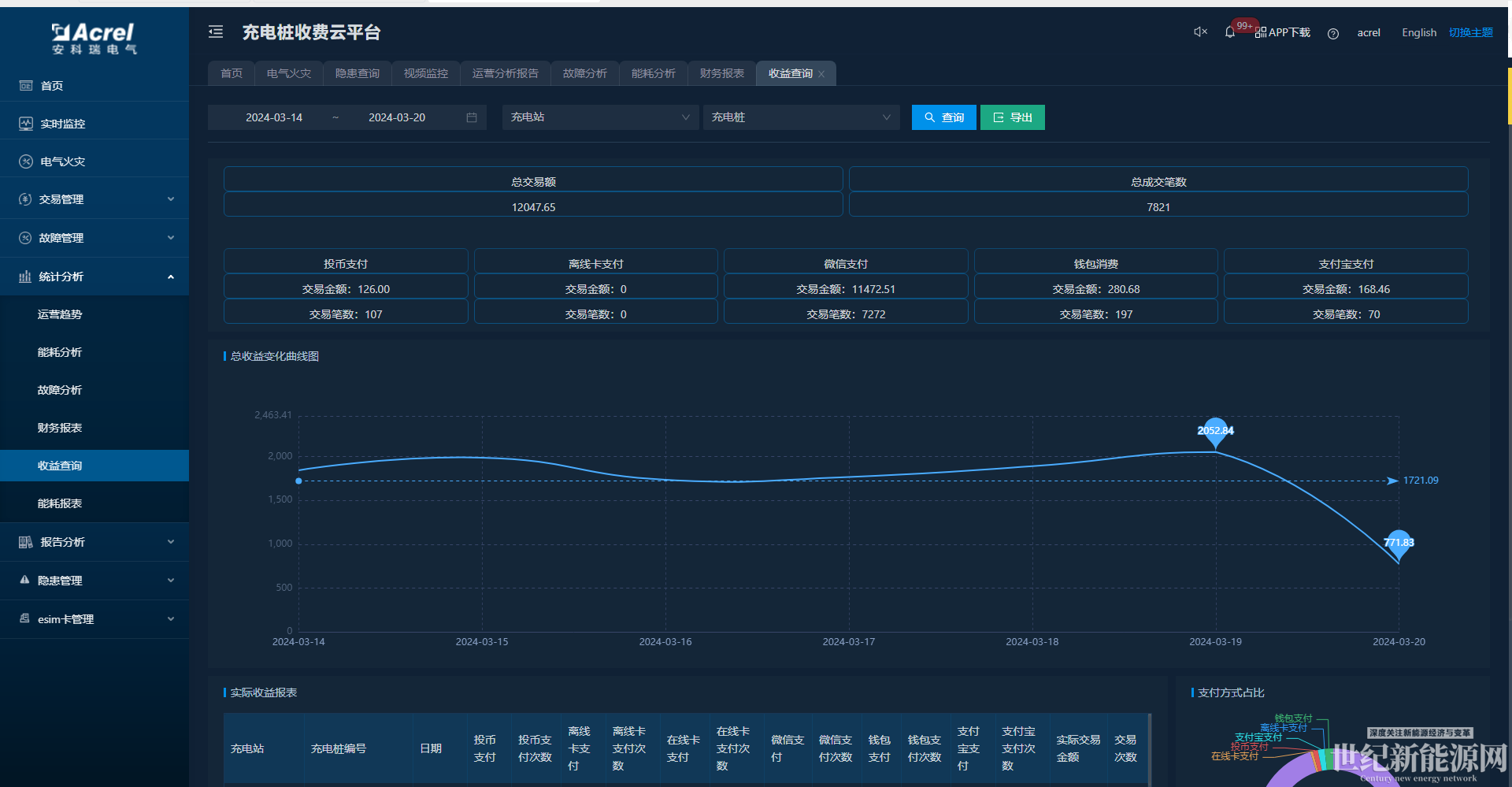
Task: Open the 充电桩 dropdown
Action: coord(801,117)
